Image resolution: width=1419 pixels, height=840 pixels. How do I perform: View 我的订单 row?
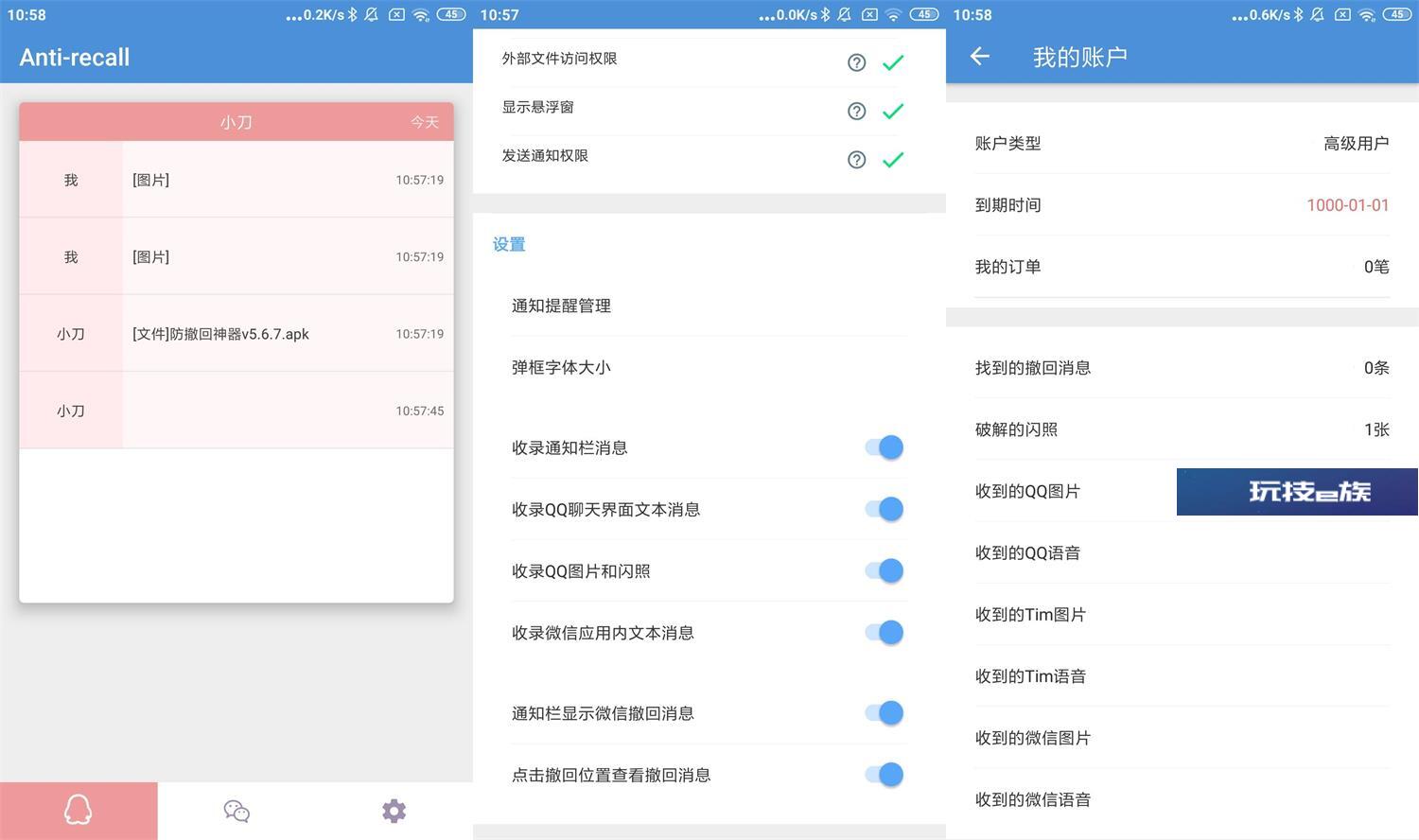coord(1181,267)
